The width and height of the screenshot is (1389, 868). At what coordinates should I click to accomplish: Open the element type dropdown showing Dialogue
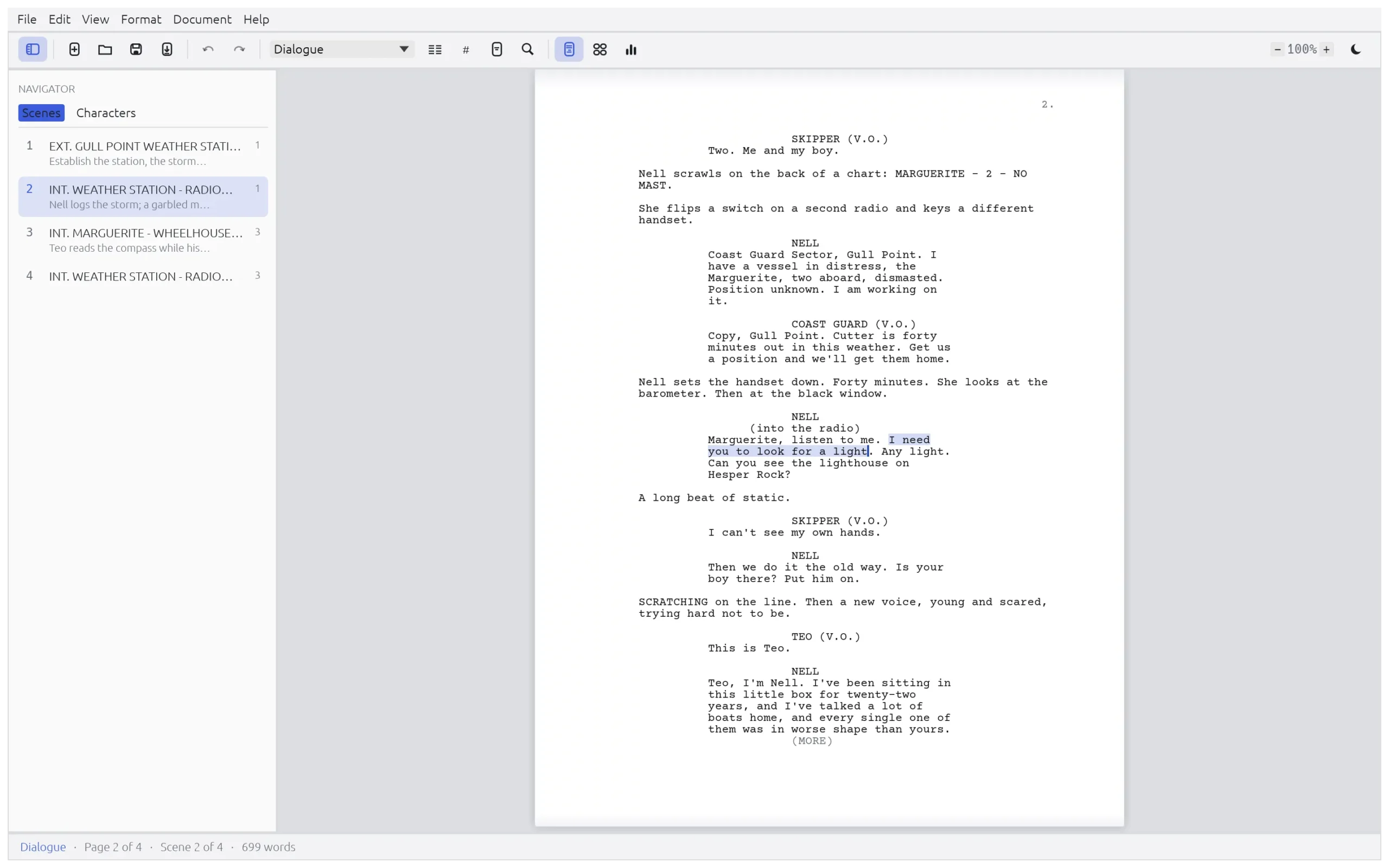click(x=341, y=49)
